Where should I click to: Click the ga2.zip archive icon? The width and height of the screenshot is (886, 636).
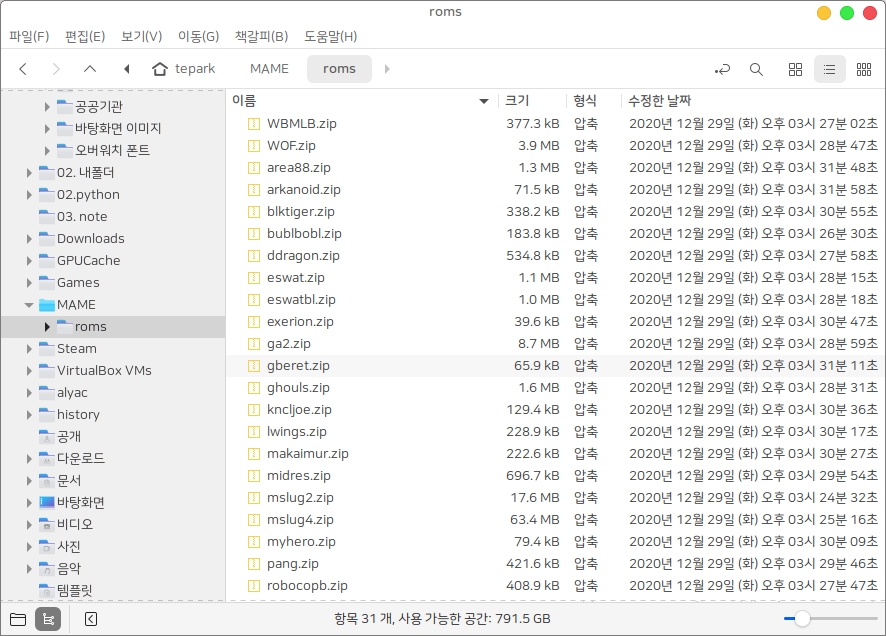pyautogui.click(x=254, y=343)
